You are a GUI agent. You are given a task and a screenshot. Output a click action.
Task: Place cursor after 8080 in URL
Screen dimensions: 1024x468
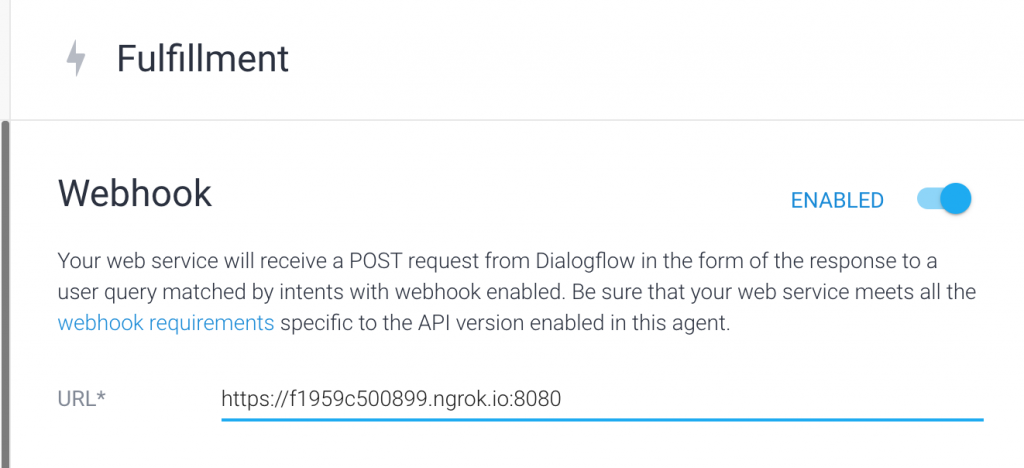(563, 398)
